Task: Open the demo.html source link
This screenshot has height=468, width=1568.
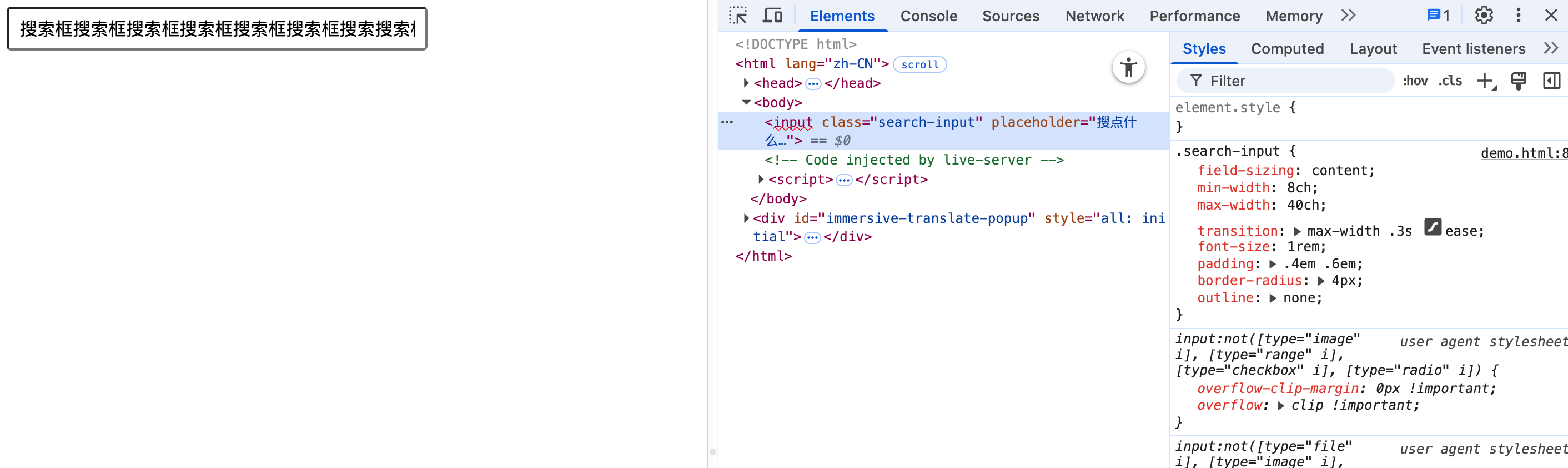Action: click(1524, 153)
